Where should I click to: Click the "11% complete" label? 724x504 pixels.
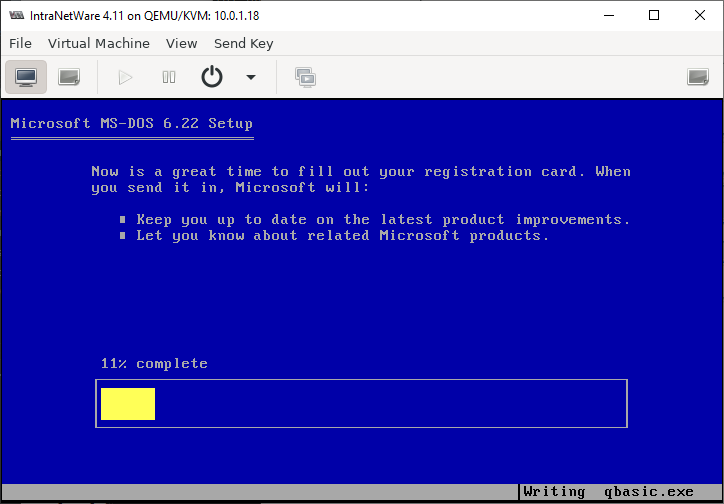154,364
